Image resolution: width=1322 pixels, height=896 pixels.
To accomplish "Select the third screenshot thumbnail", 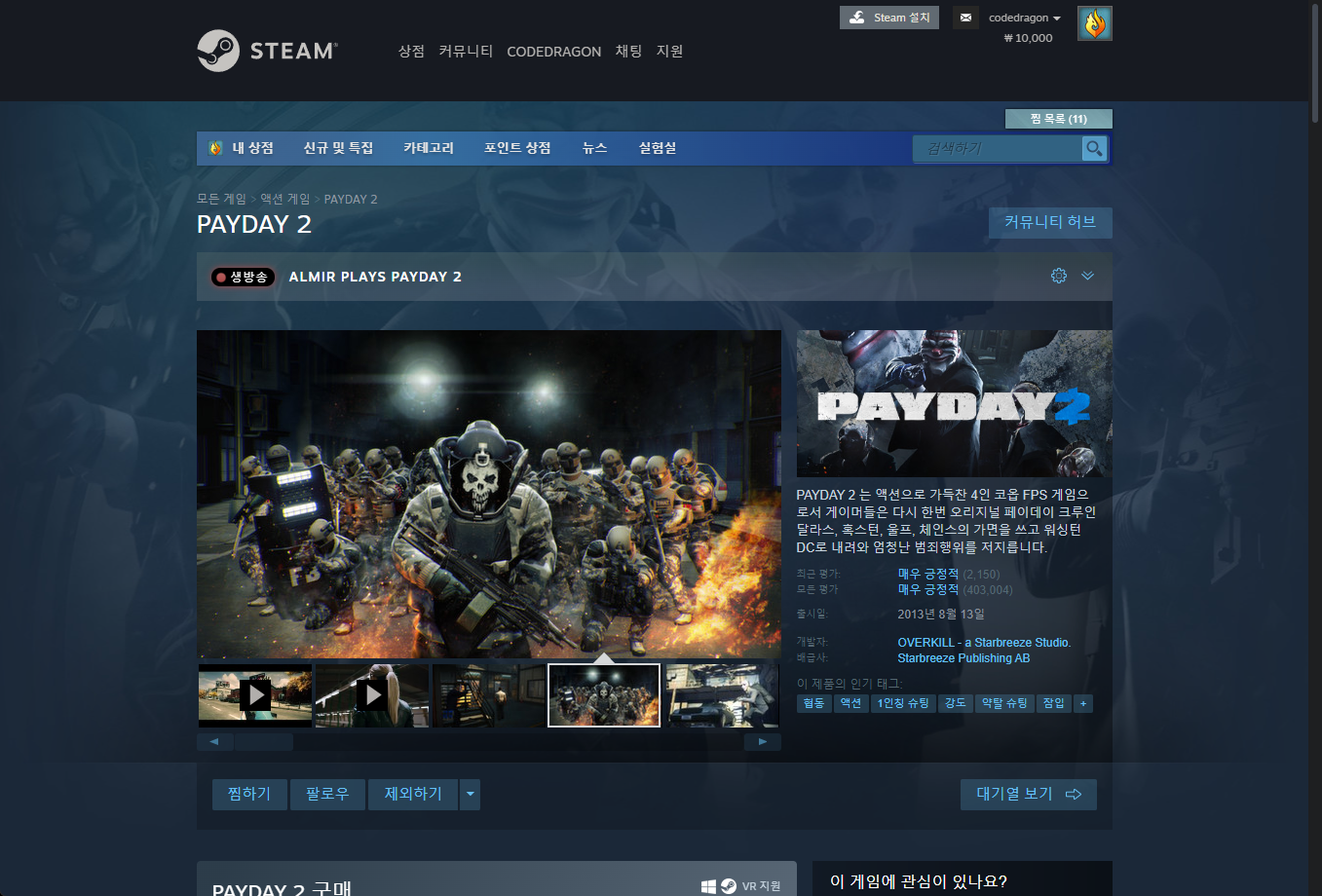I will click(488, 695).
